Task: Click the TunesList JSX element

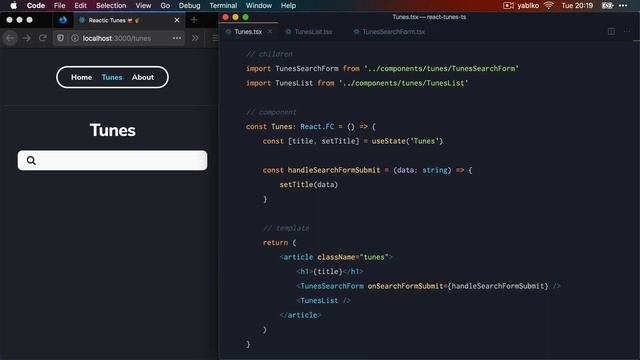Action: pyautogui.click(x=323, y=300)
